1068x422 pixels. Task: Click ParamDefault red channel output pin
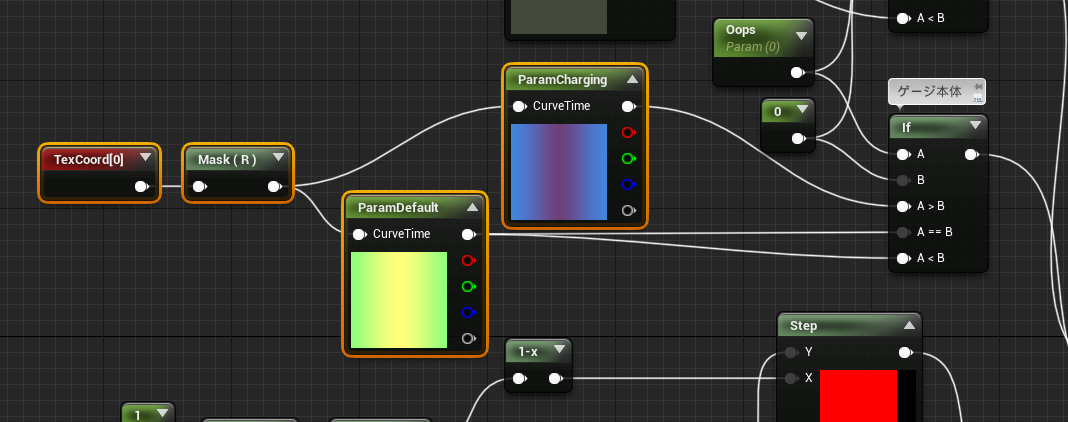pos(469,260)
